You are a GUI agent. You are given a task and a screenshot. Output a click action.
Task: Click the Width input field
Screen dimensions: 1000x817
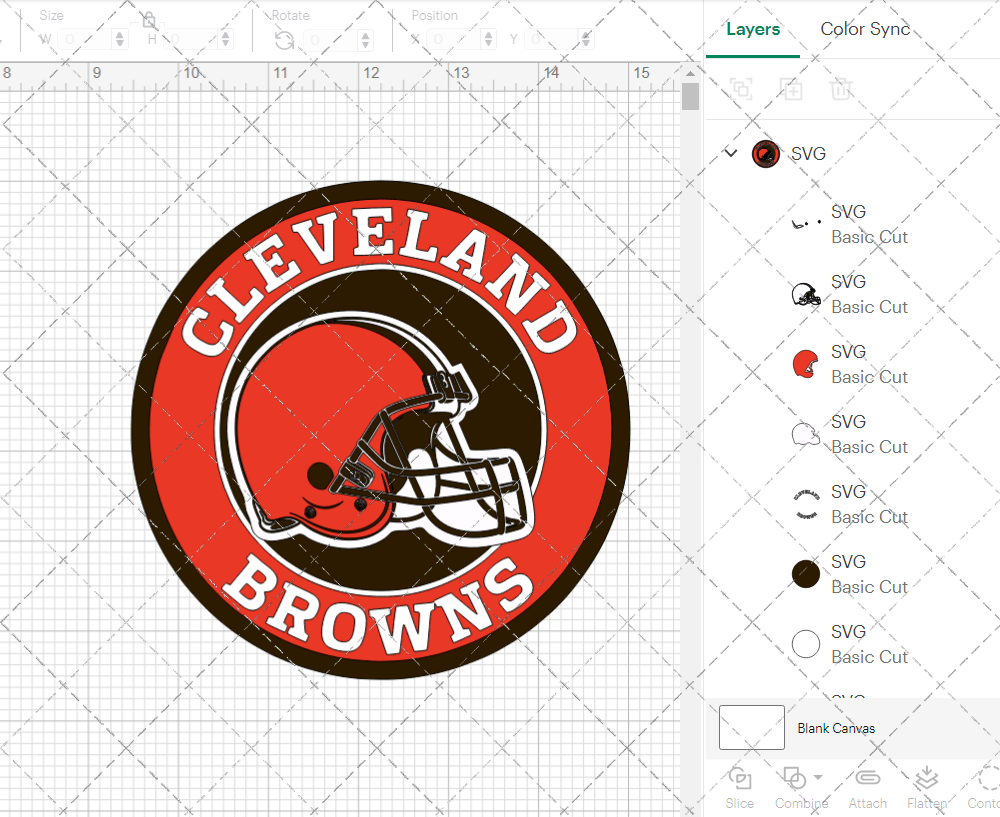[85, 40]
